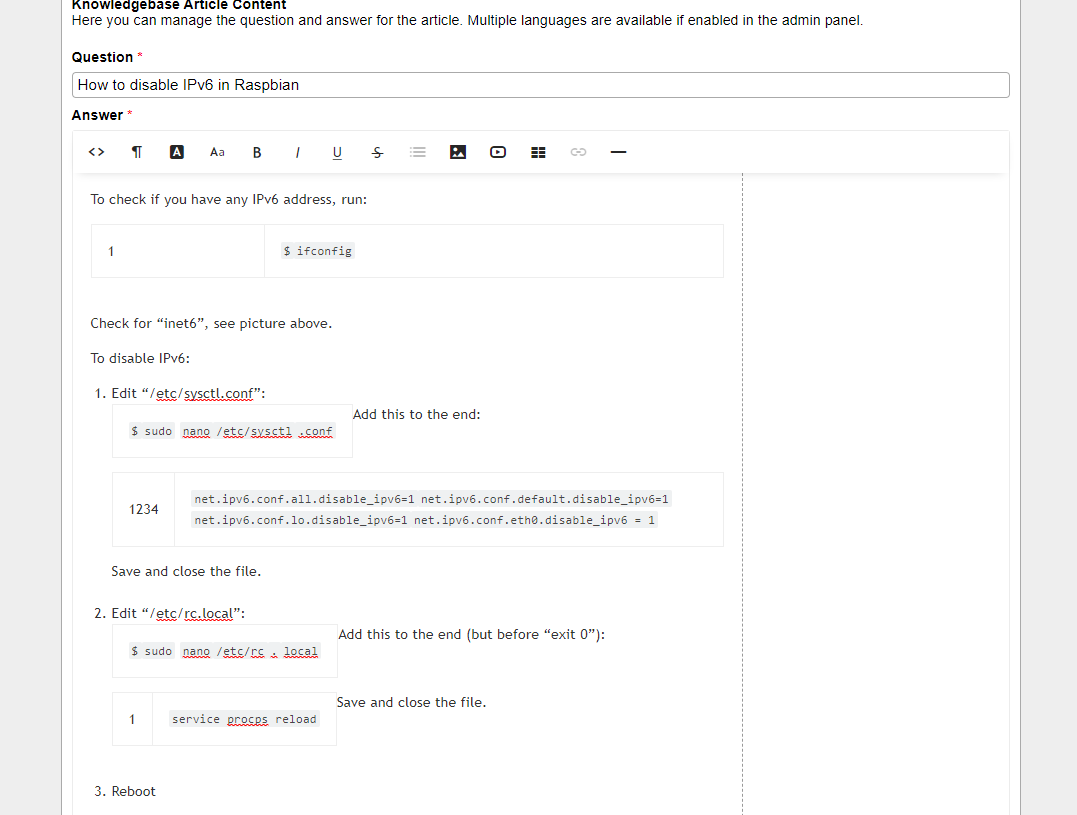Click the 'service procps reload' code block
Viewport: 1077px width, 815px height.
pyautogui.click(x=244, y=719)
